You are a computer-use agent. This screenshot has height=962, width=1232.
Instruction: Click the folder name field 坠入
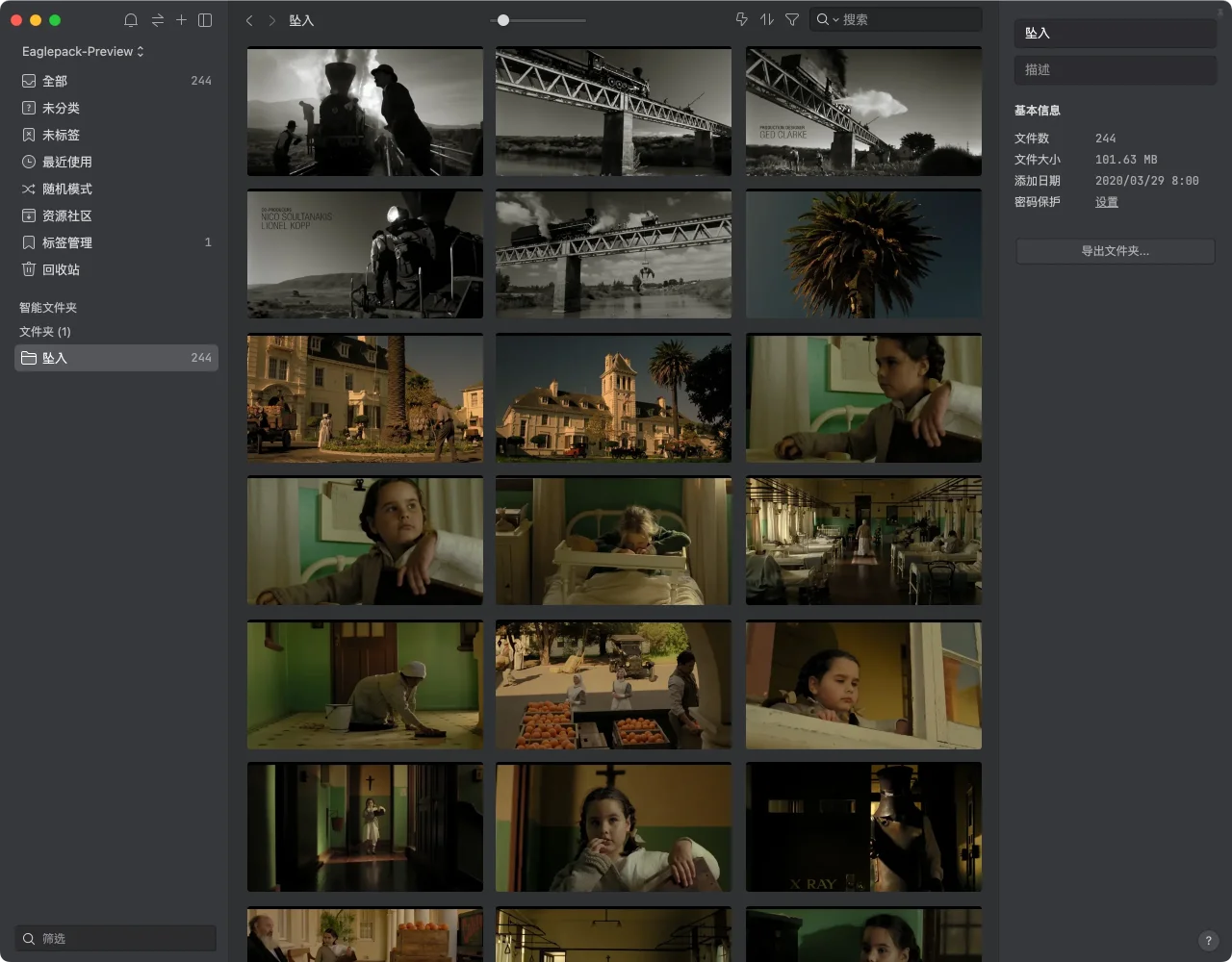point(1115,33)
